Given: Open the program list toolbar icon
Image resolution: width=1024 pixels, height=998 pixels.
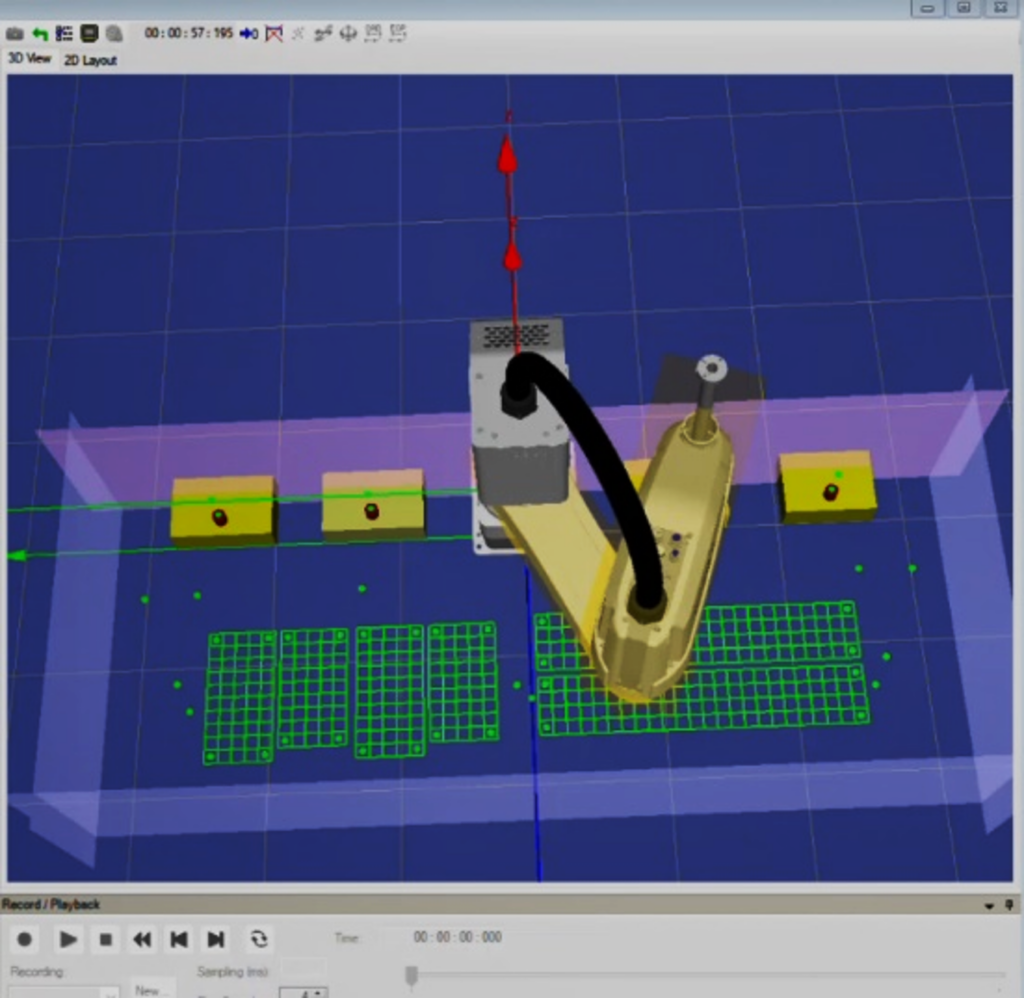Looking at the screenshot, I should (x=62, y=33).
